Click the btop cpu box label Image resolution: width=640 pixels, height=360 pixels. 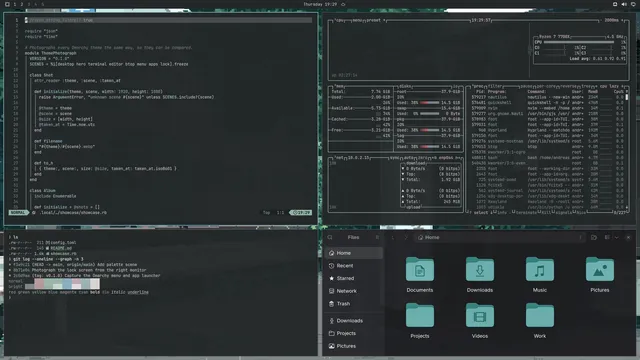tap(340, 20)
